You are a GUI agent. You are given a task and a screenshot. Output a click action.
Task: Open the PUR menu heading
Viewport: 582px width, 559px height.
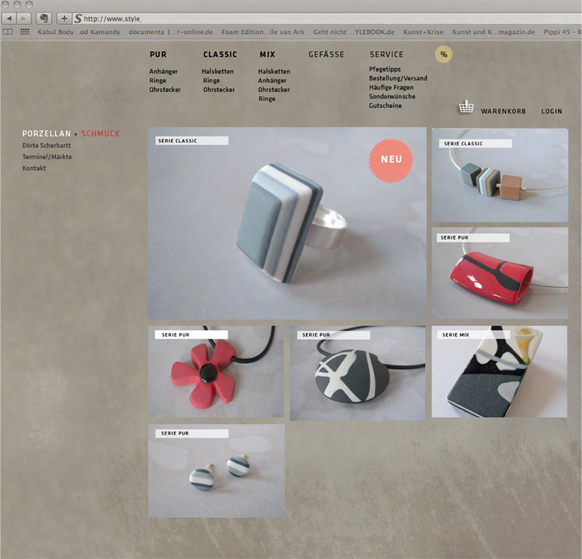[x=158, y=55]
